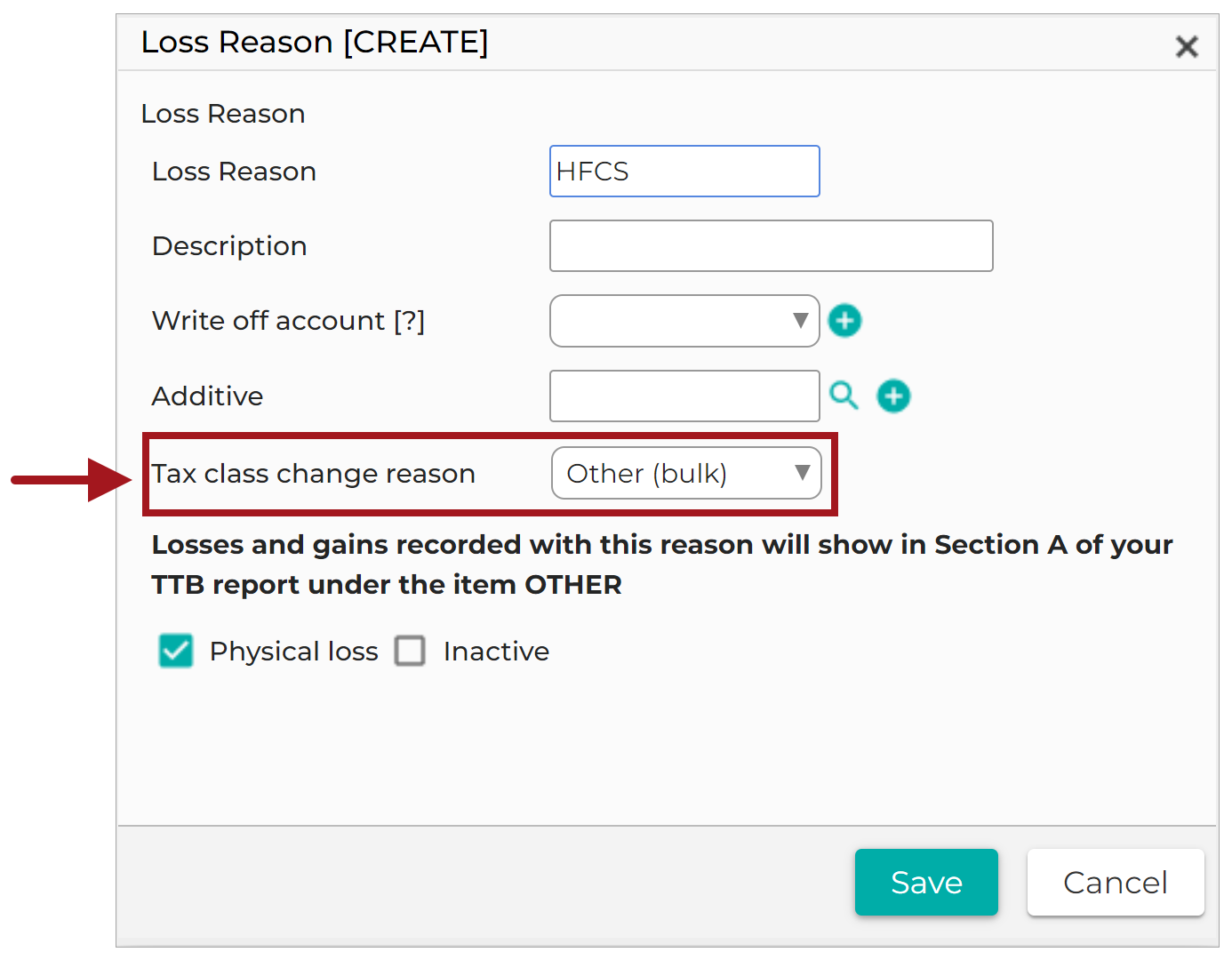Enable the Inactive checkbox
Viewport: 1232px width, 960px height.
tap(410, 651)
